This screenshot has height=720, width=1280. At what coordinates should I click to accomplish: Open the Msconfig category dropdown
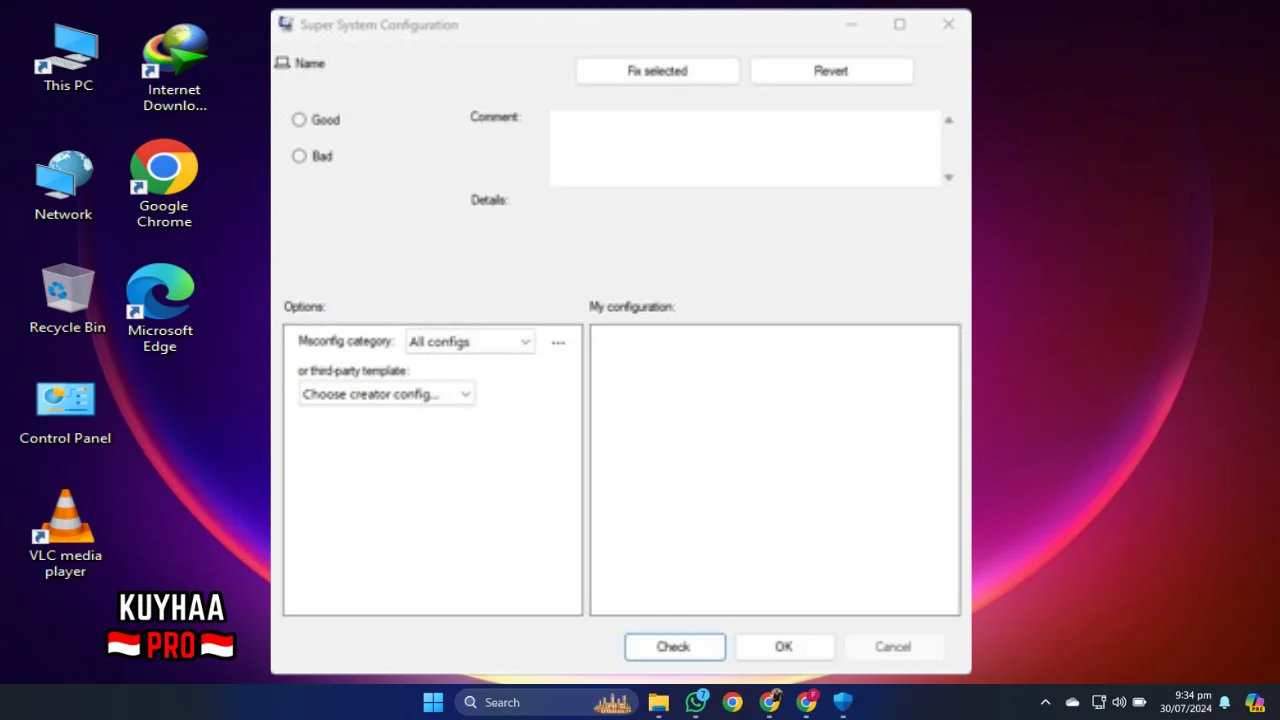click(x=470, y=342)
